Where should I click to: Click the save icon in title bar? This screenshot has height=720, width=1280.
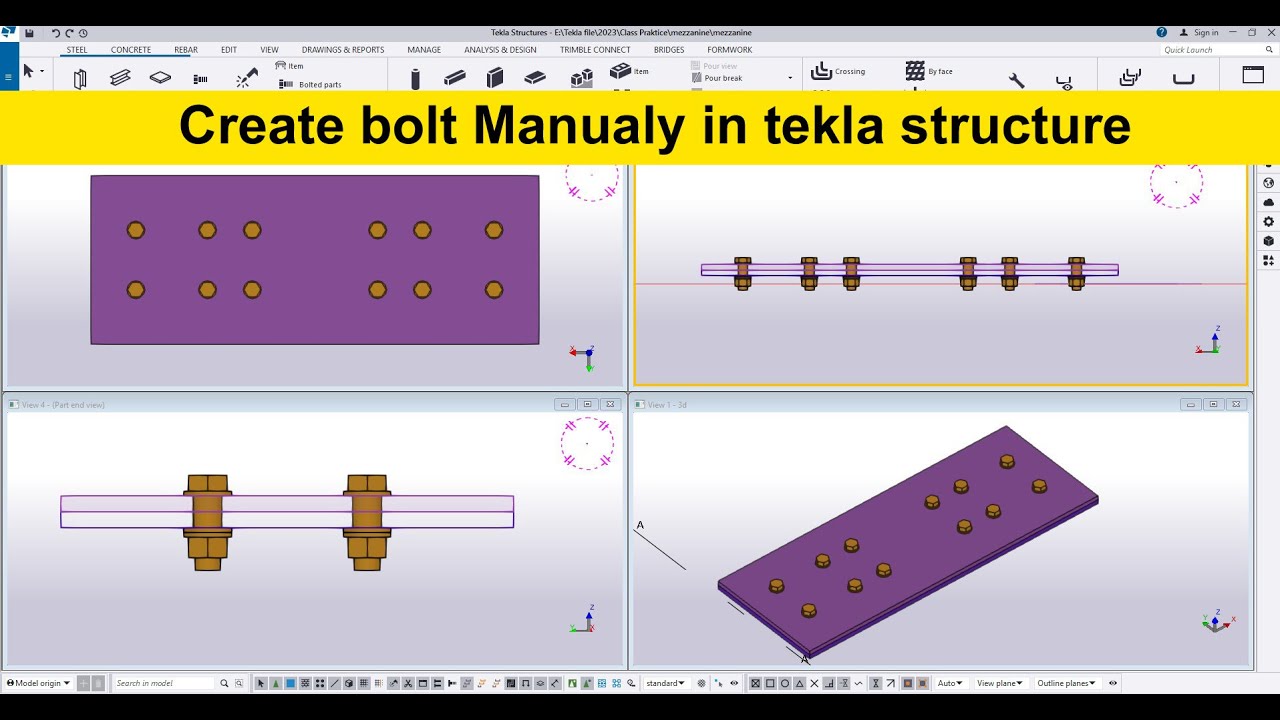[x=29, y=33]
